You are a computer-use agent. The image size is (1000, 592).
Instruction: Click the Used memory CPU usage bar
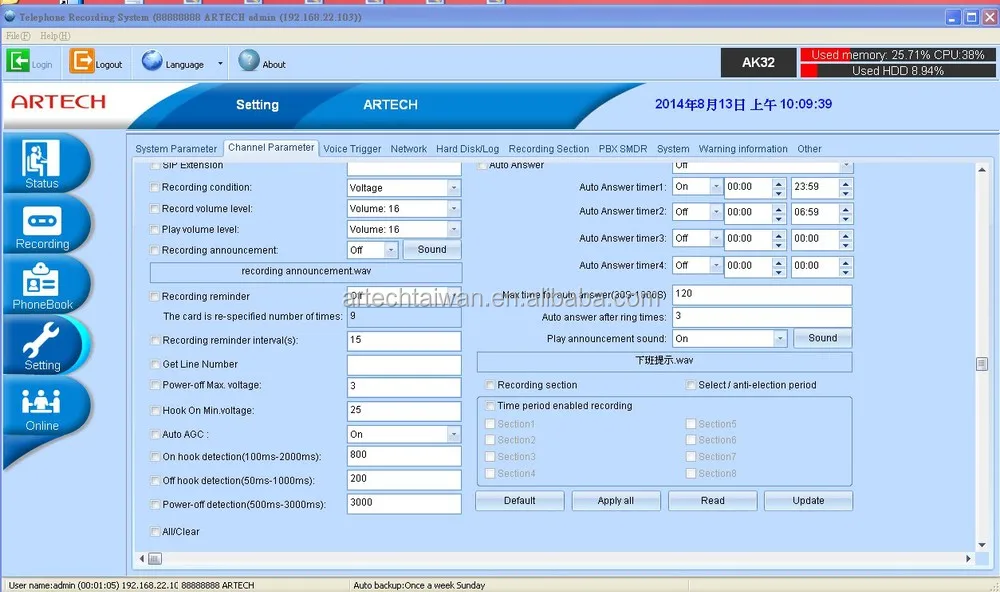point(898,55)
